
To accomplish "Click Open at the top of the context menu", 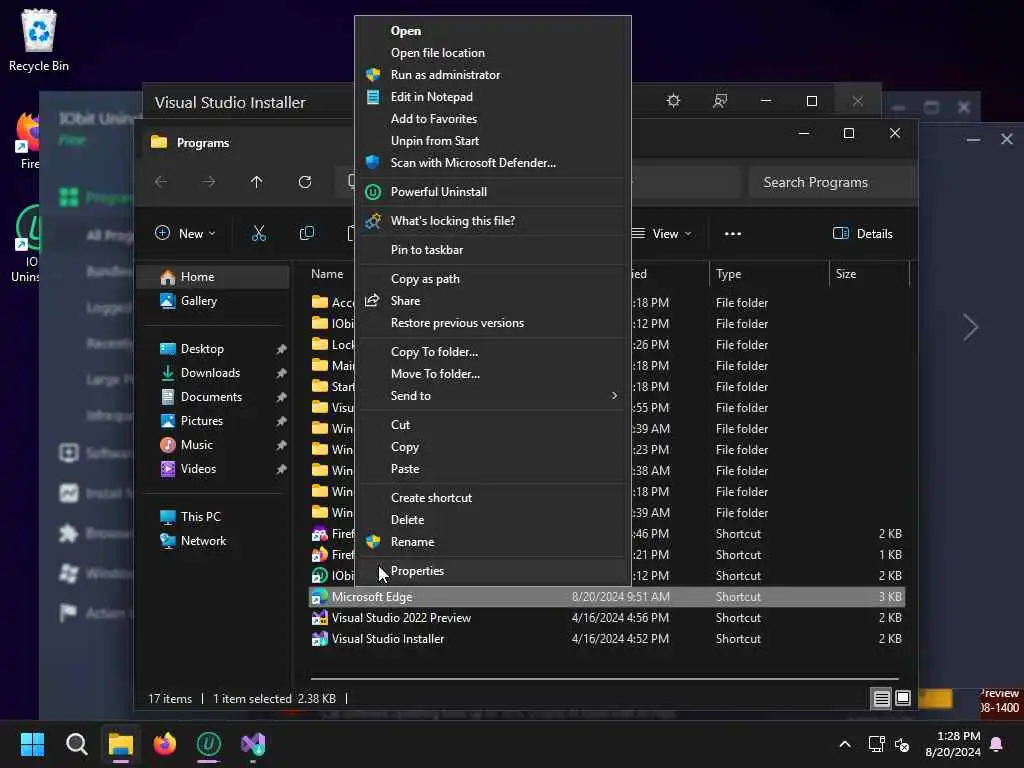I will (x=406, y=31).
